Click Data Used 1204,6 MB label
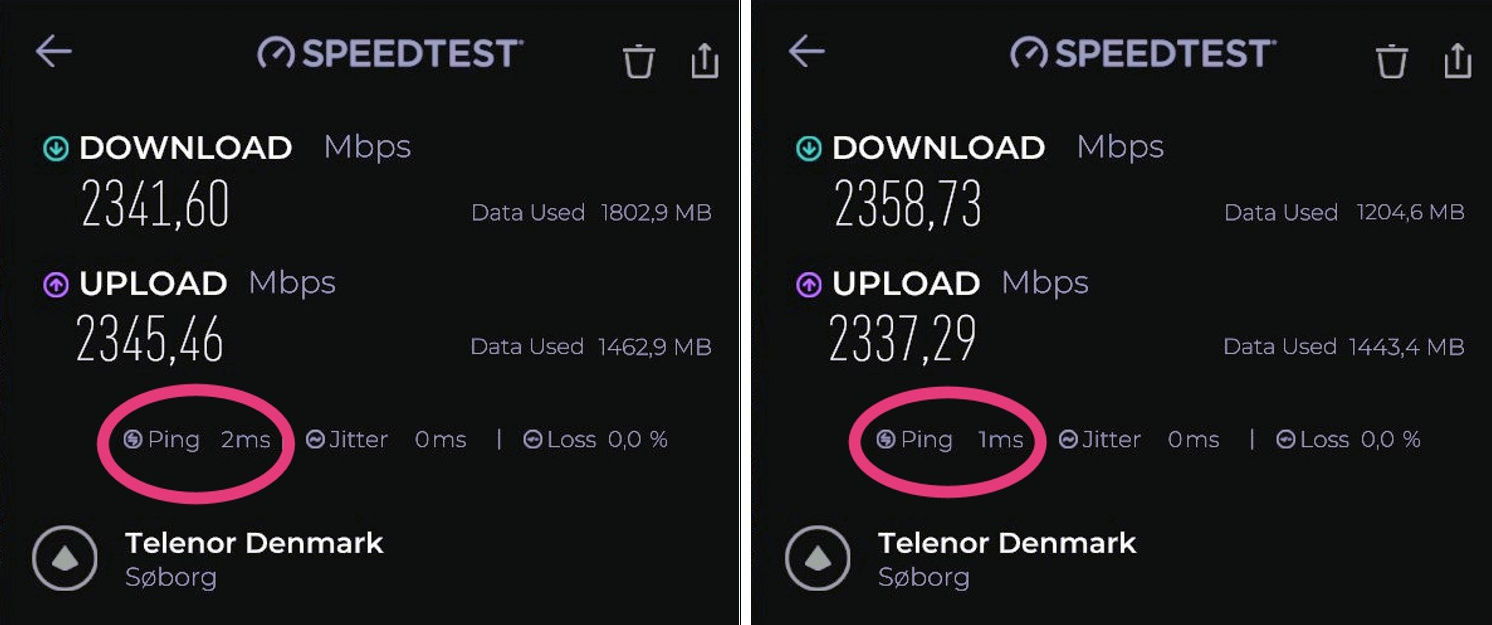Viewport: 1492px width, 625px height. click(1344, 212)
